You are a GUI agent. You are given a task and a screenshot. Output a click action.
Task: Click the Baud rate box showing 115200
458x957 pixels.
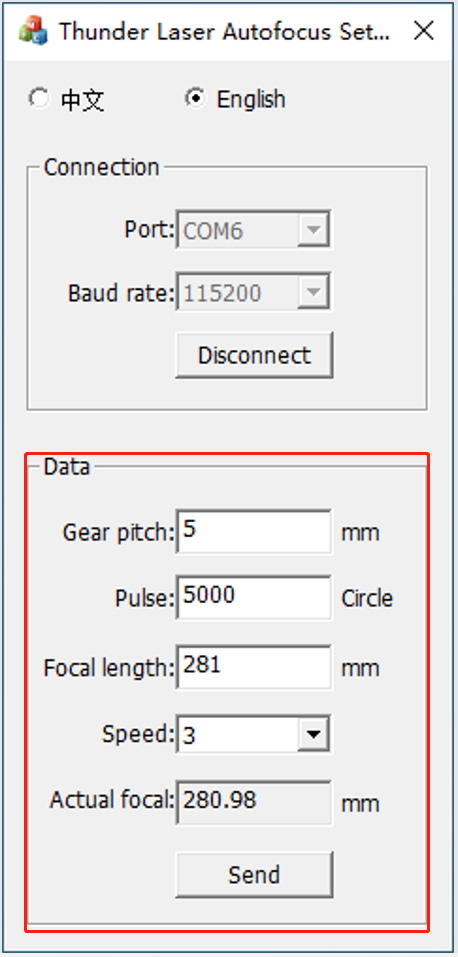pyautogui.click(x=238, y=293)
